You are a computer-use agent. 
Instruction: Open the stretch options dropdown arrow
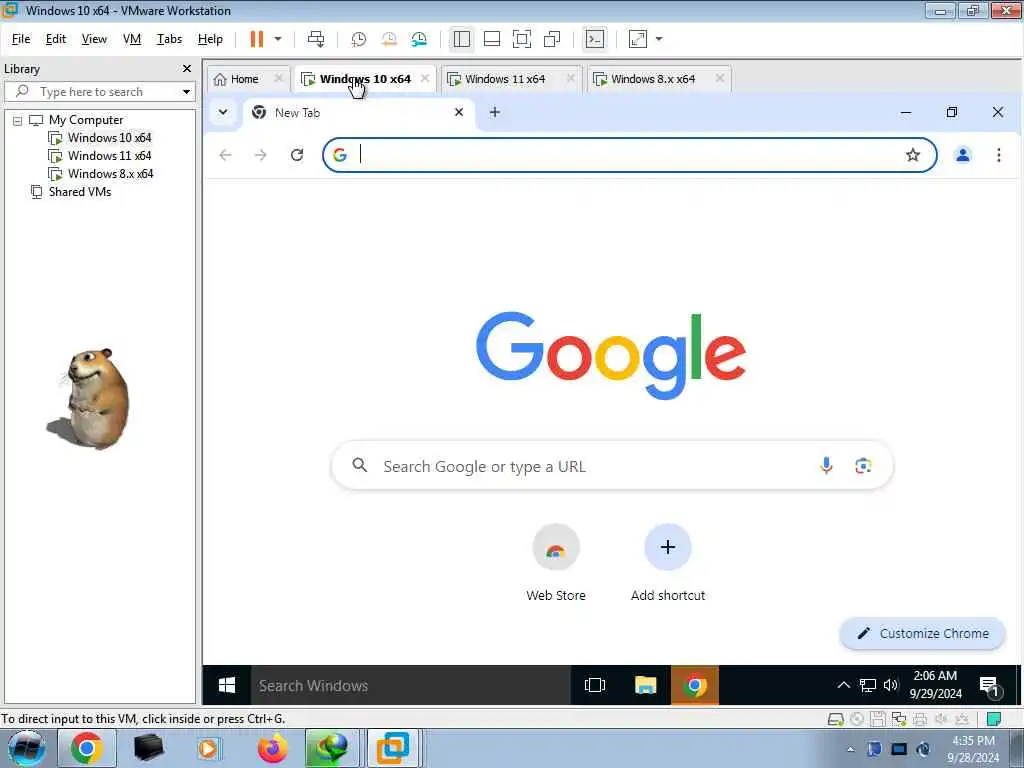coord(659,39)
